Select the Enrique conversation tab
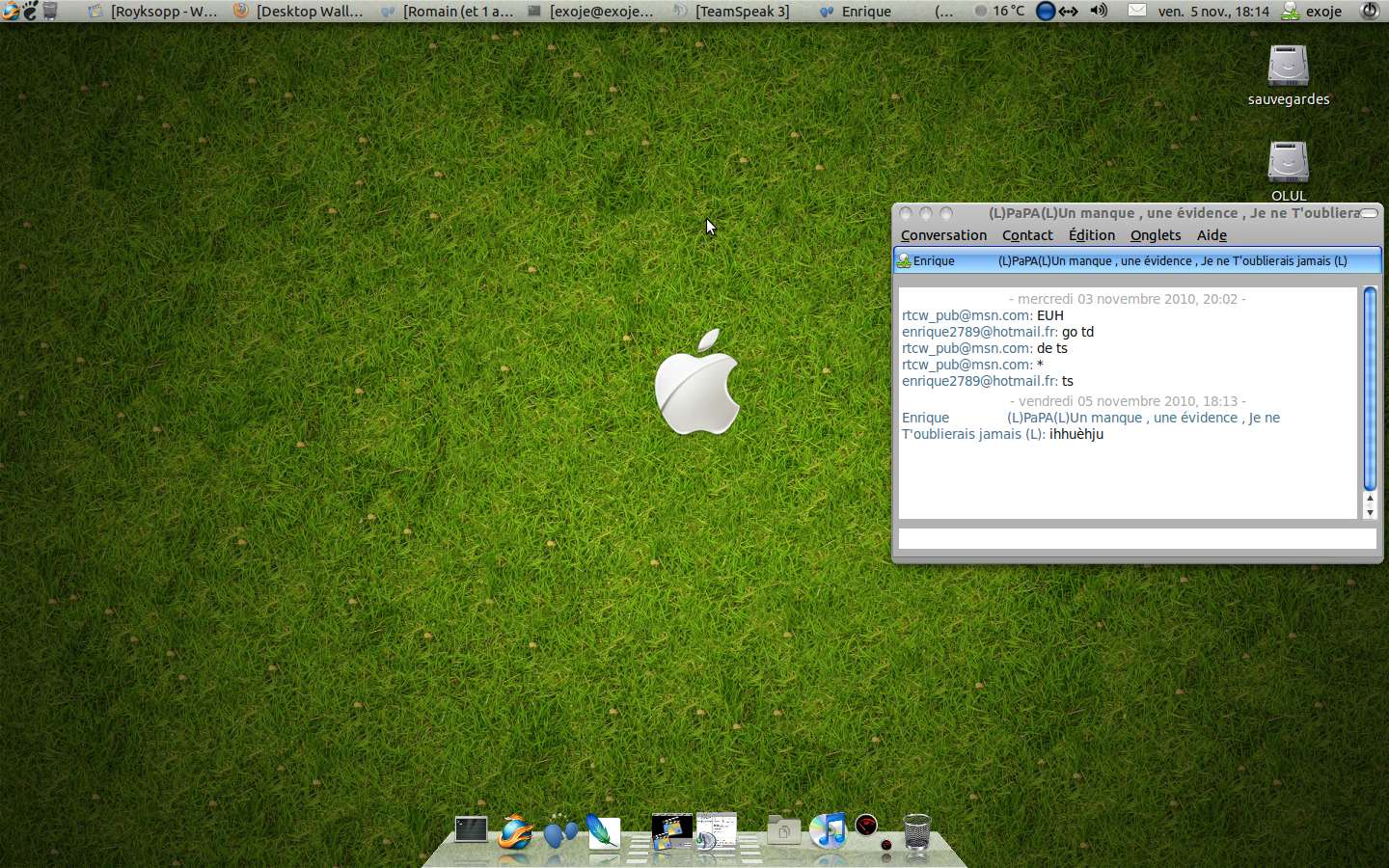The height and width of the screenshot is (868, 1389). point(1137,260)
